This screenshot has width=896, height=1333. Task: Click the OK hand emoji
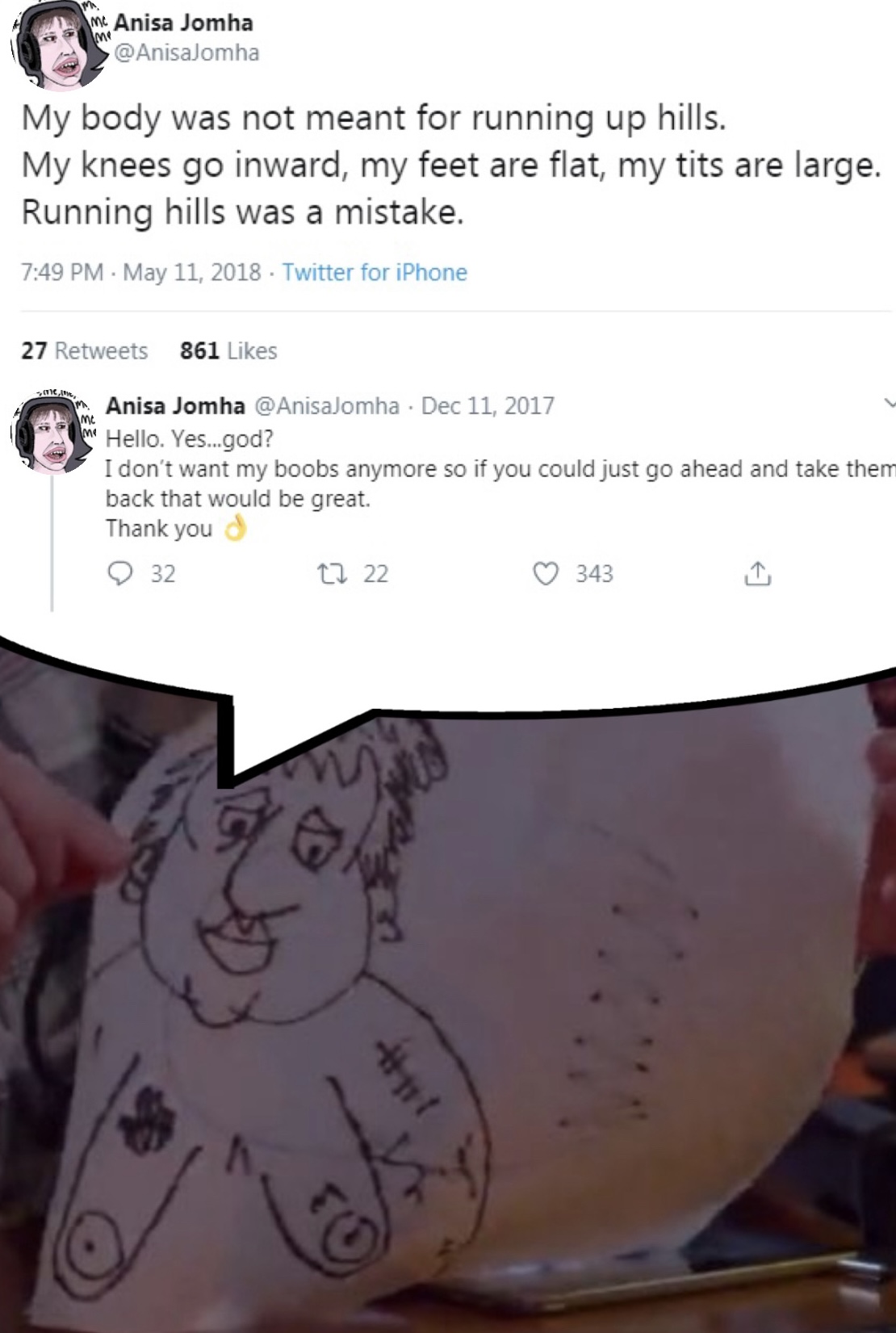coord(234,528)
